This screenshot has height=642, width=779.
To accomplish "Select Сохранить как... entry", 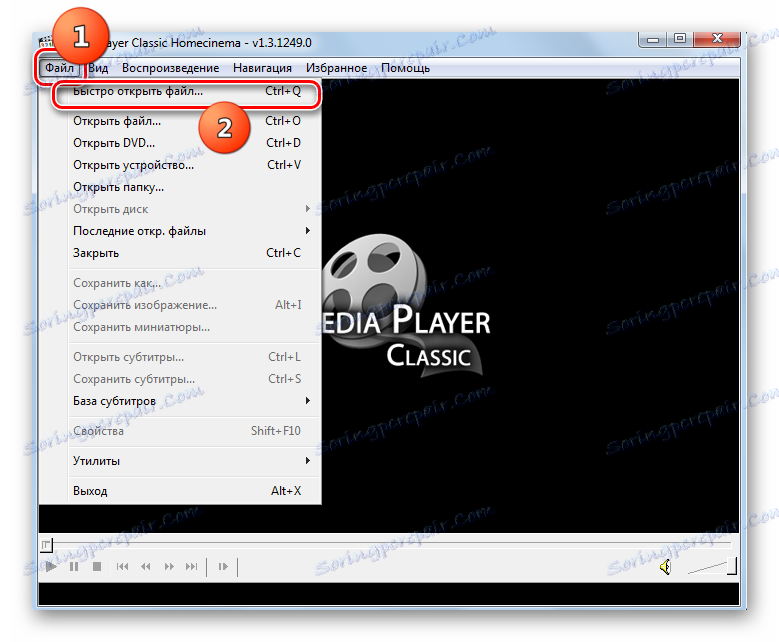I will [x=187, y=283].
